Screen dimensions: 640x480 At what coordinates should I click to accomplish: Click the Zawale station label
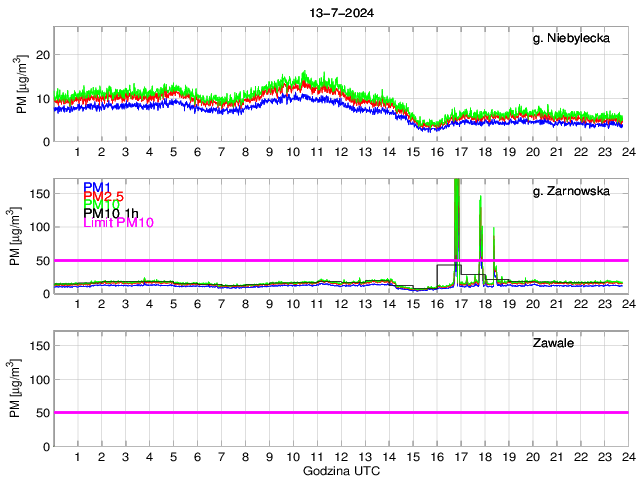tap(556, 343)
